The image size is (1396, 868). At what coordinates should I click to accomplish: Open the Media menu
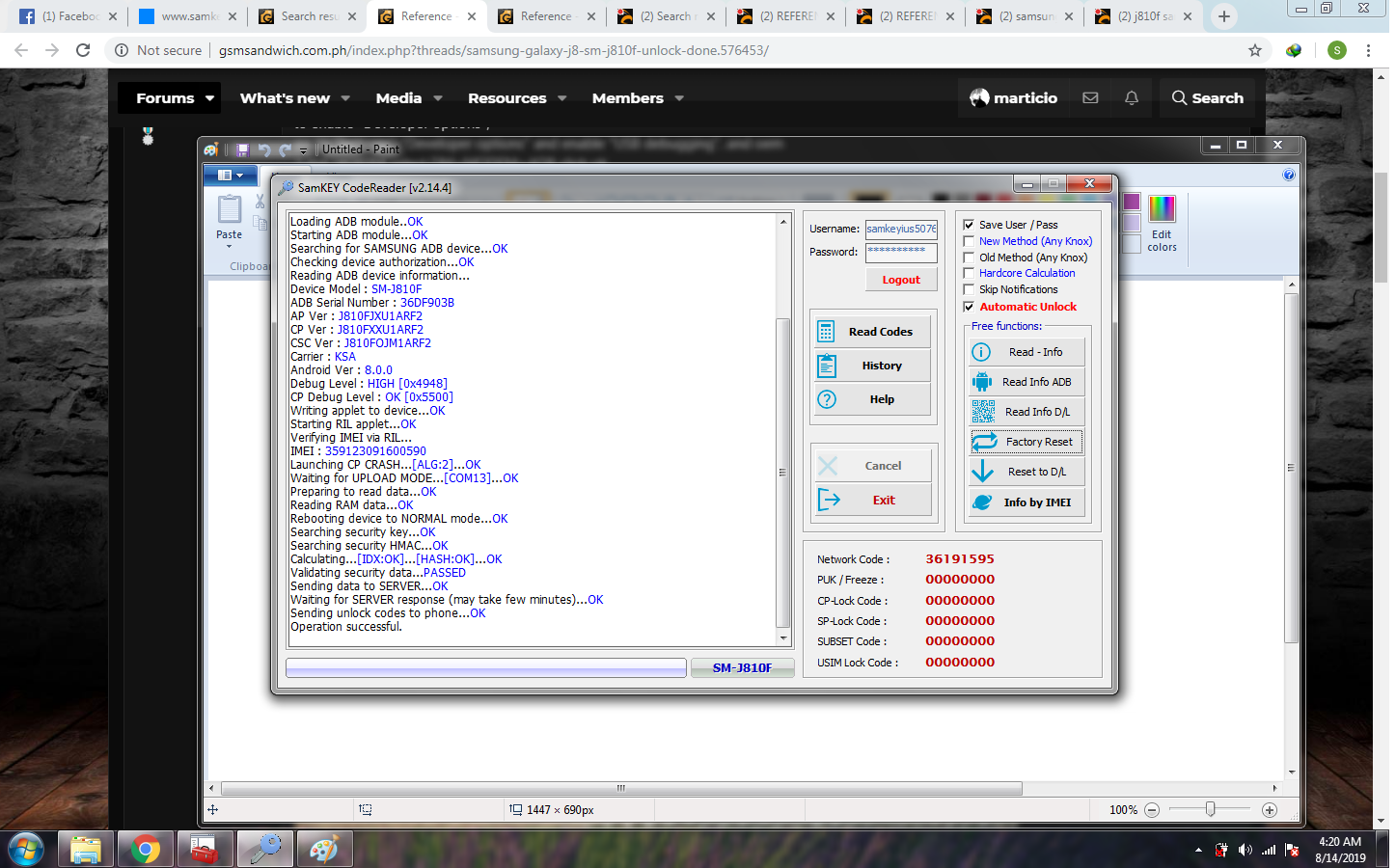[398, 98]
